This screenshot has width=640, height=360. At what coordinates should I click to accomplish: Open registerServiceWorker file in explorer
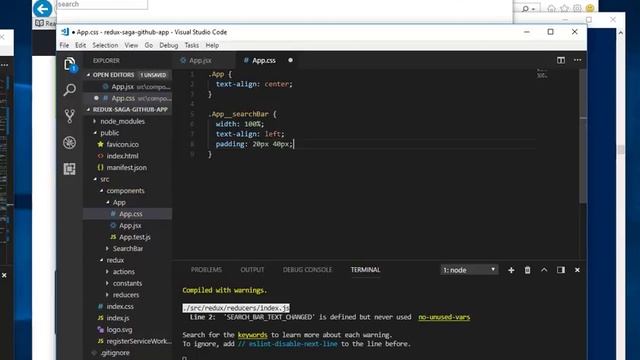[x=139, y=341]
